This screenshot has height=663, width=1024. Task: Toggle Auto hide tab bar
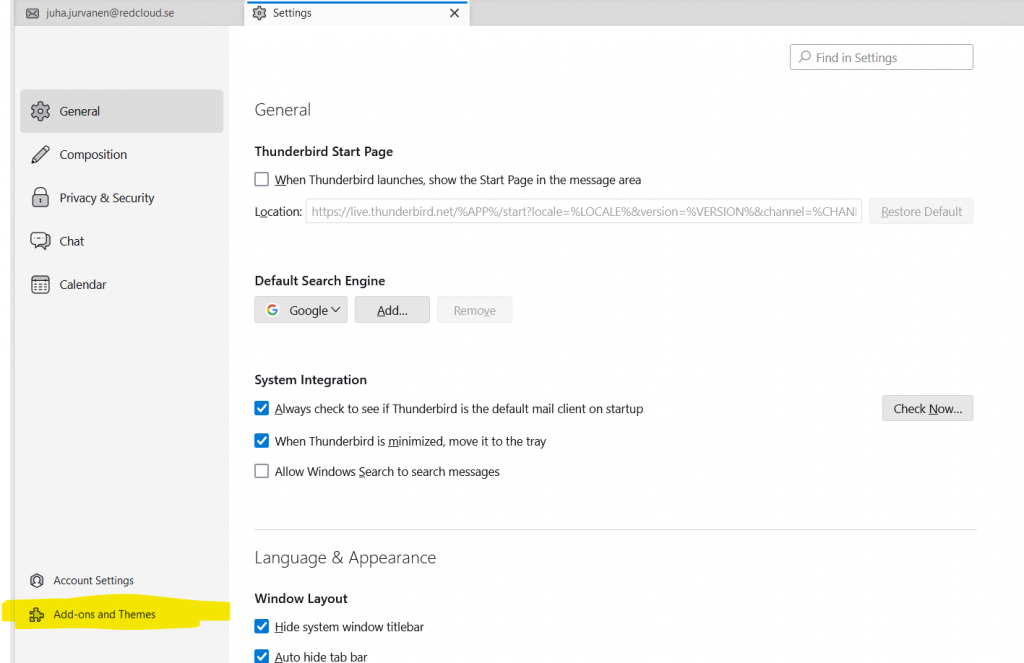(x=261, y=656)
